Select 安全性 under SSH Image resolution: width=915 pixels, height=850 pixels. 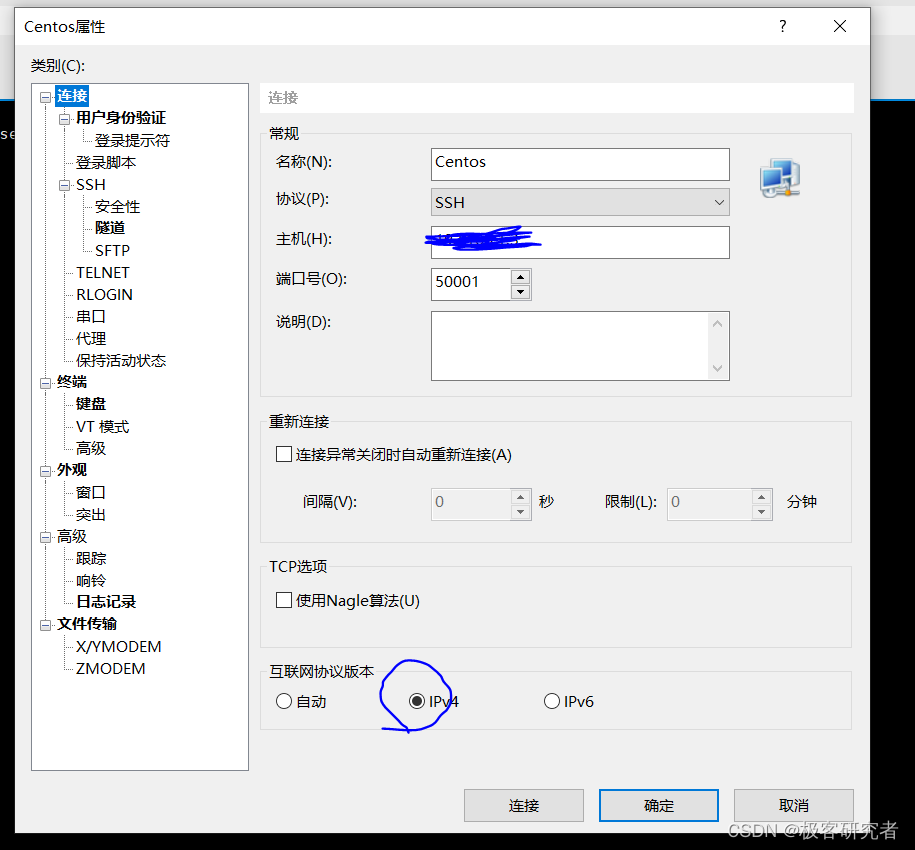117,207
